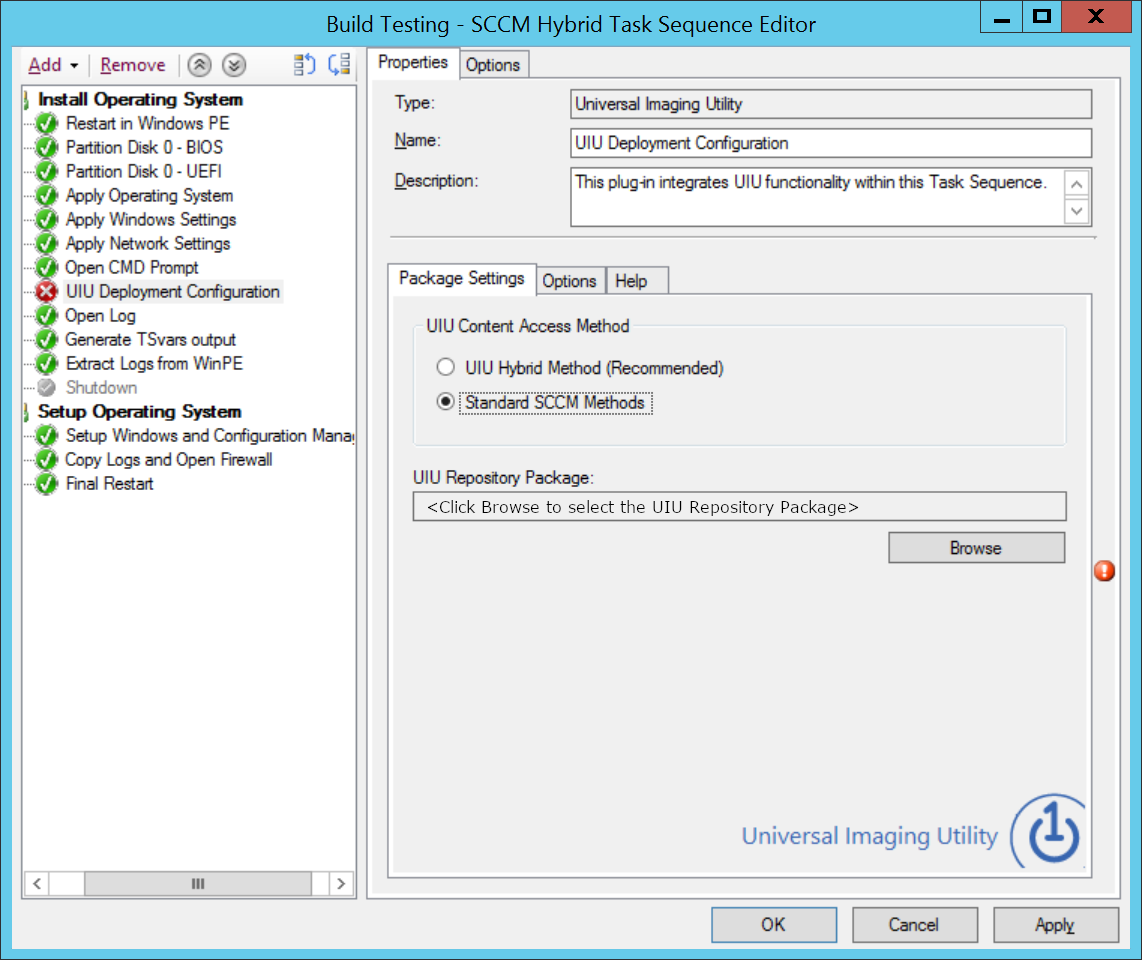Click status icon of Open CMD Prompt
Image resolution: width=1142 pixels, height=962 pixels.
47,268
